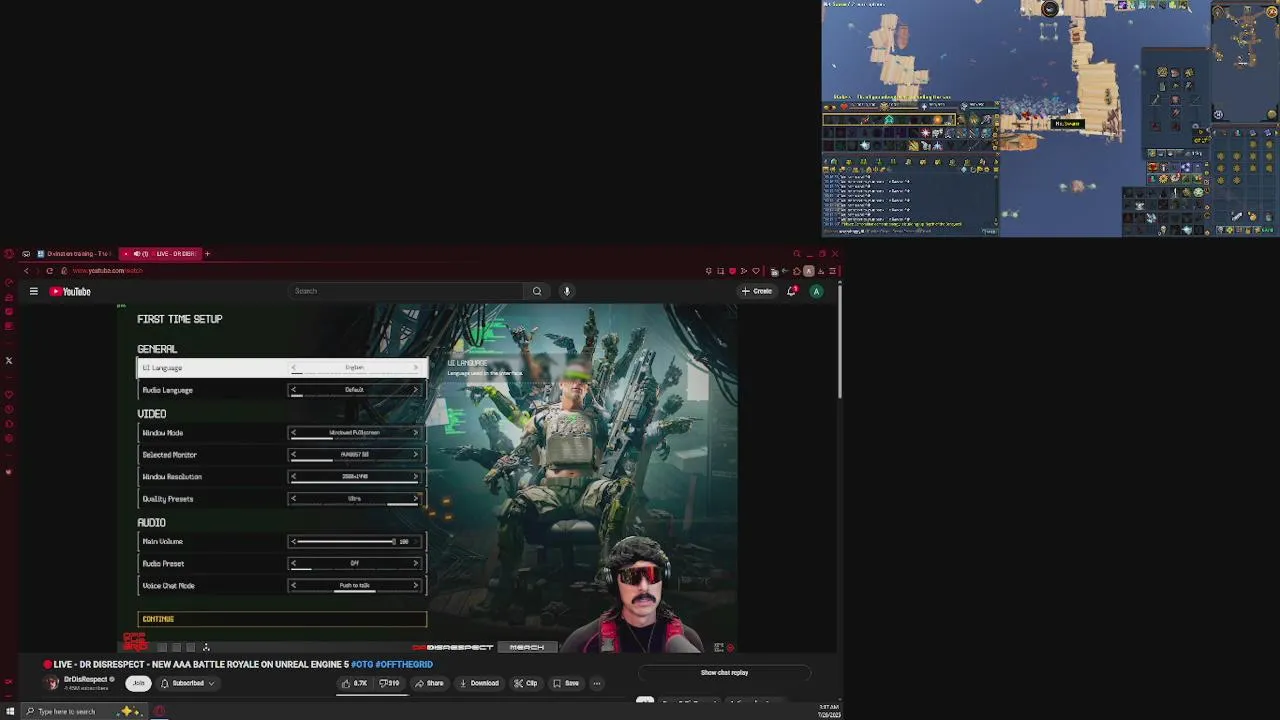Start voice search with the microphone icon
Image resolution: width=1280 pixels, height=720 pixels.
point(566,291)
